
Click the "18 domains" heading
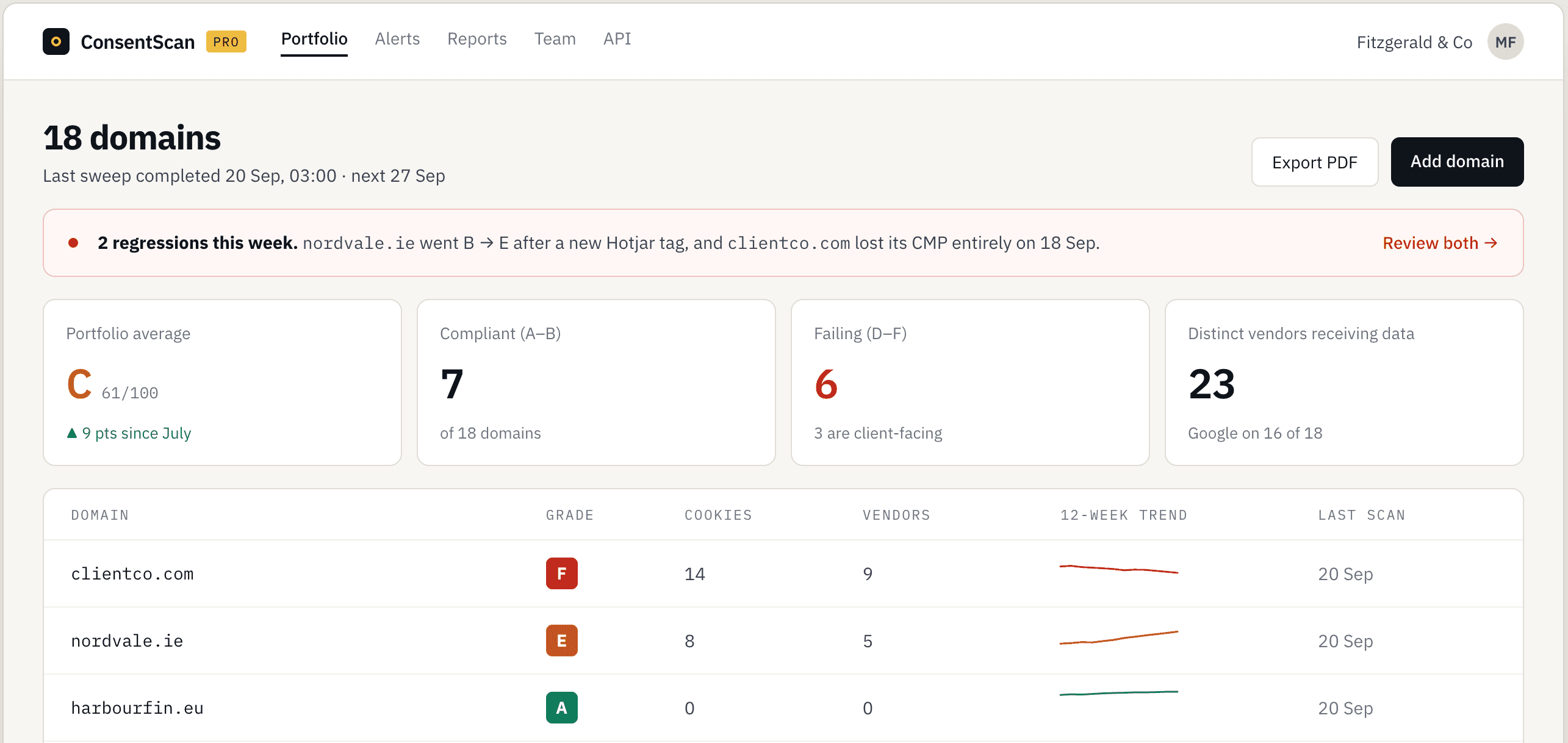[132, 138]
